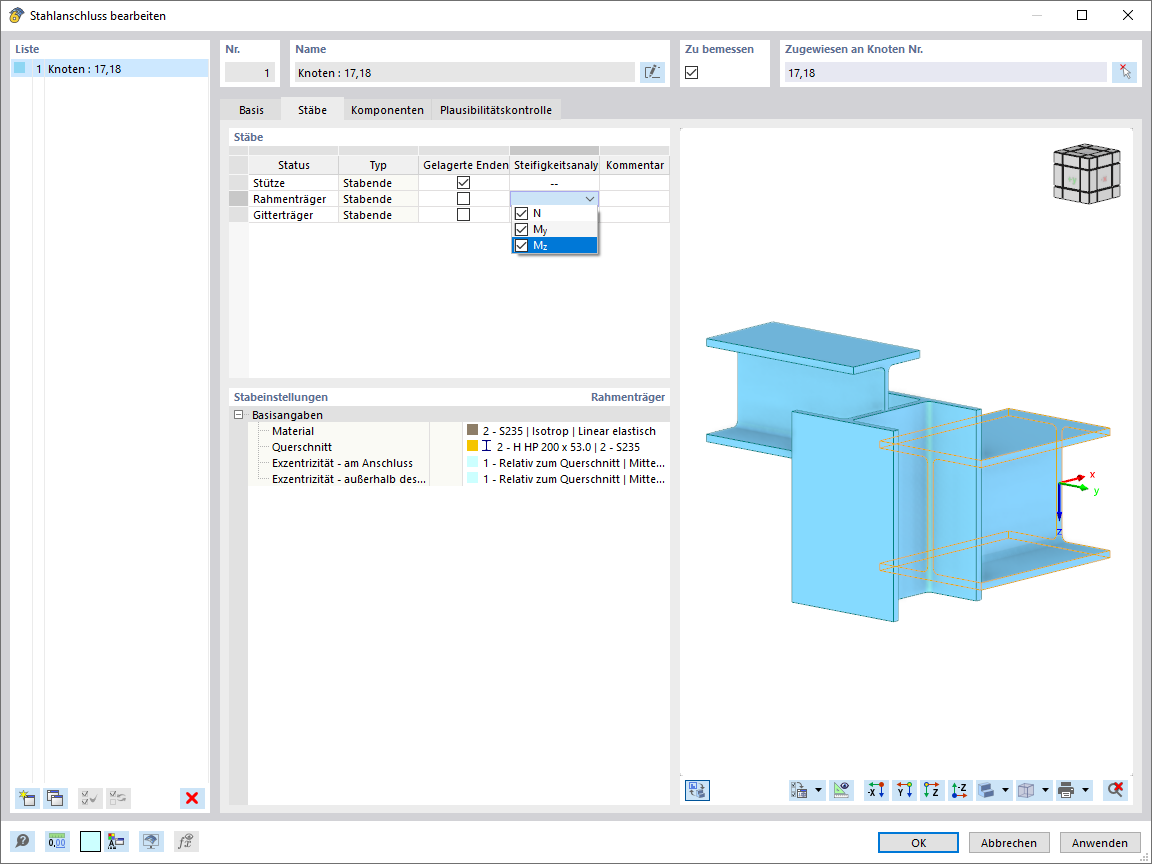1152x864 pixels.
Task: Switch to the Basis tab
Action: pos(251,109)
